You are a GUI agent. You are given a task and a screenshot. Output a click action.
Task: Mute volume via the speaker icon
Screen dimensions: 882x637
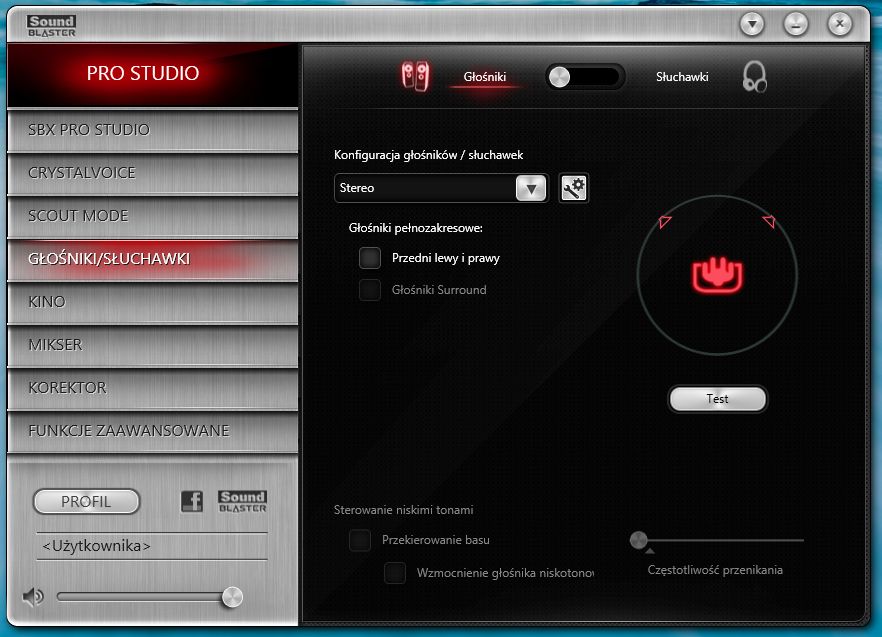point(33,596)
